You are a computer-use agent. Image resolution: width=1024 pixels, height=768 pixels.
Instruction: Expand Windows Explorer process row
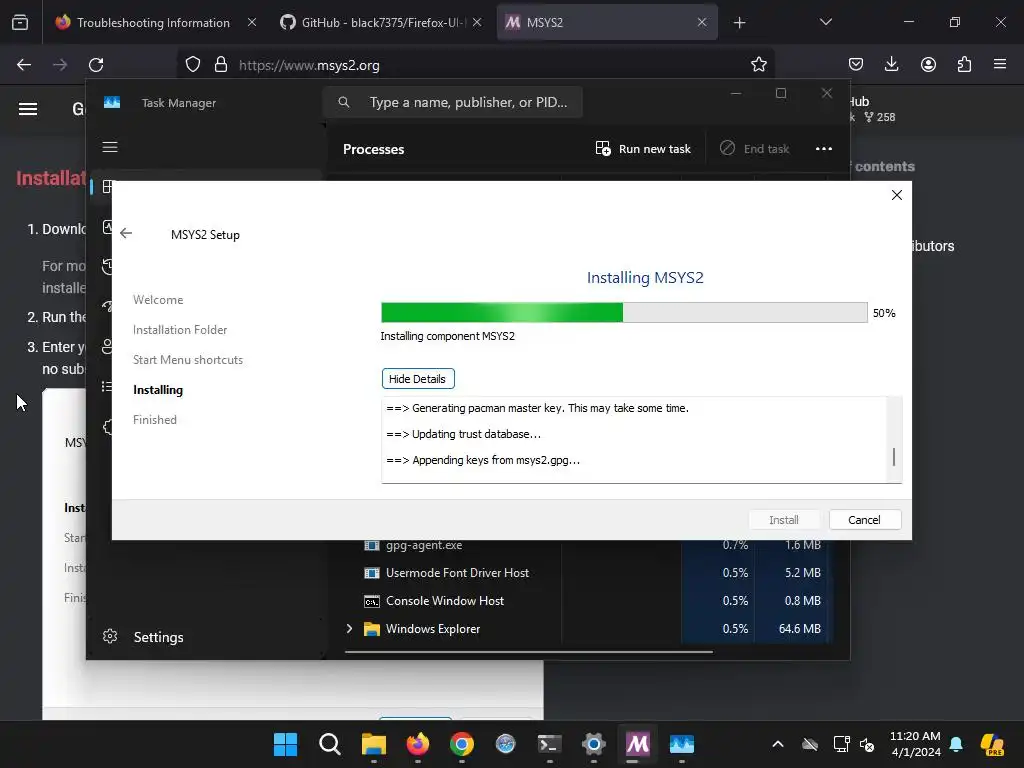[349, 628]
